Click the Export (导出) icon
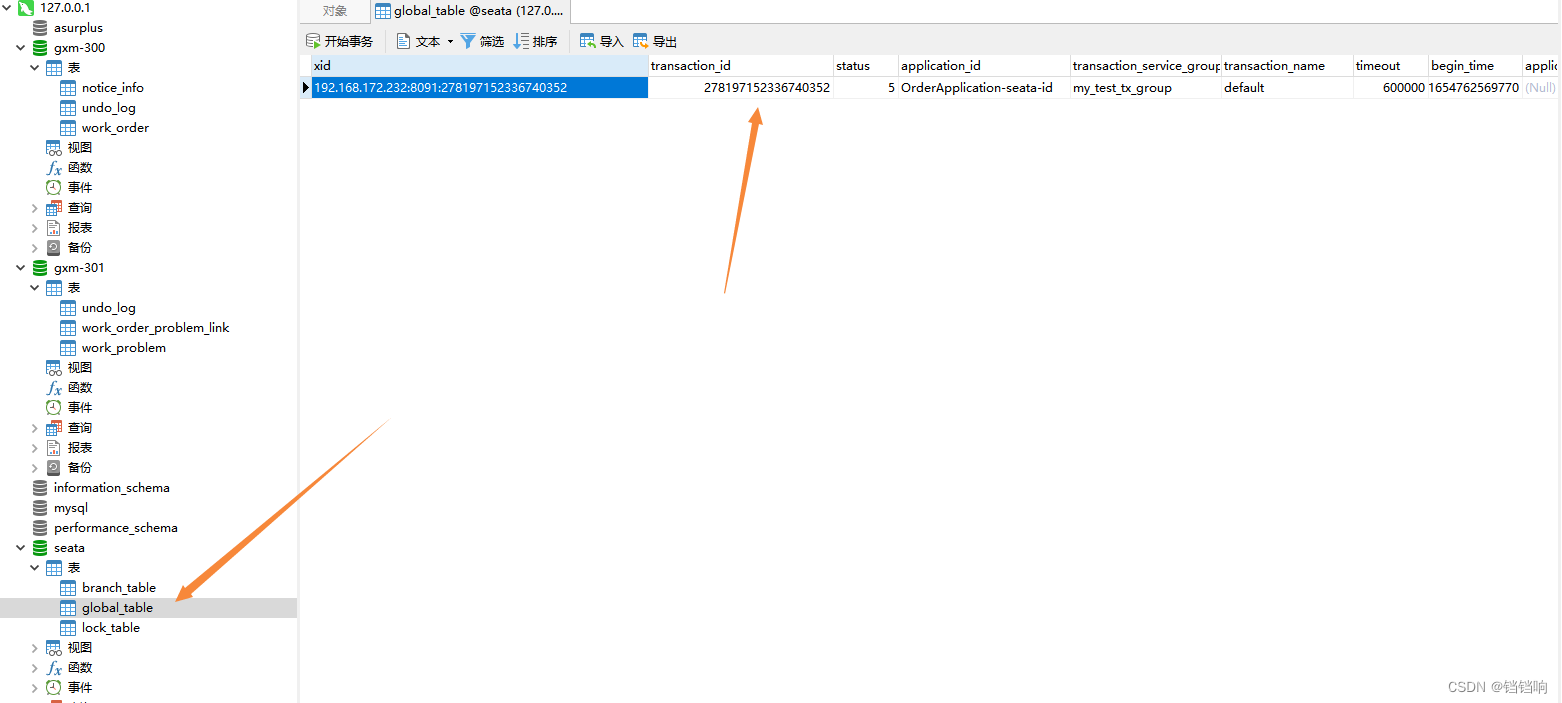This screenshot has height=703, width=1562. tap(641, 41)
